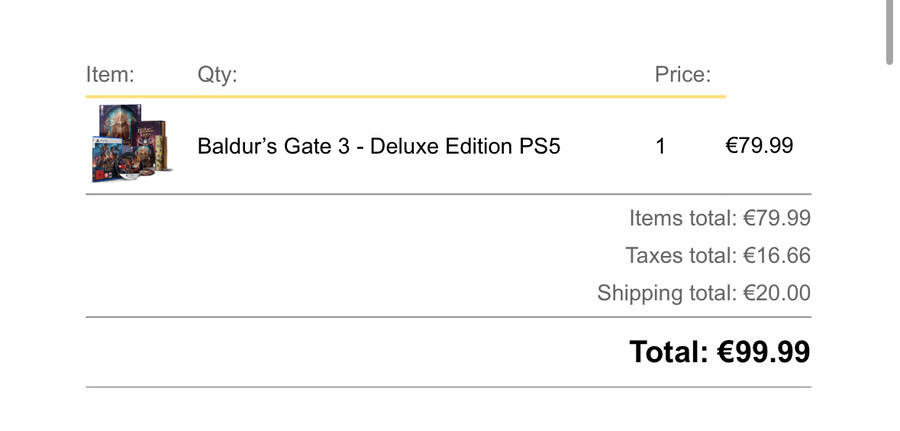Click the bold Total €99.99 text

pos(720,352)
